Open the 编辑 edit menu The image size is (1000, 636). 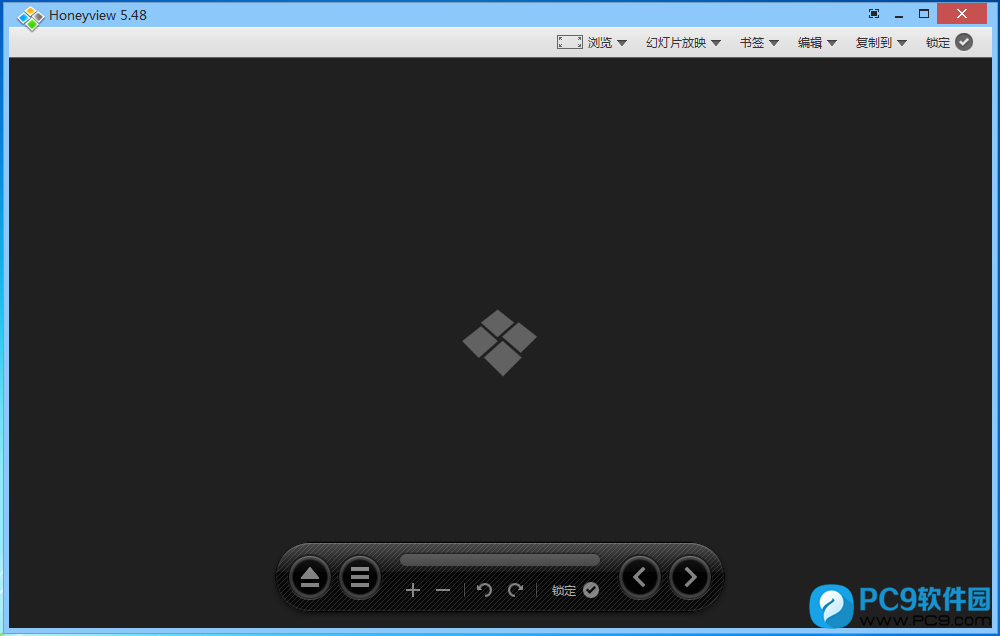pos(810,43)
